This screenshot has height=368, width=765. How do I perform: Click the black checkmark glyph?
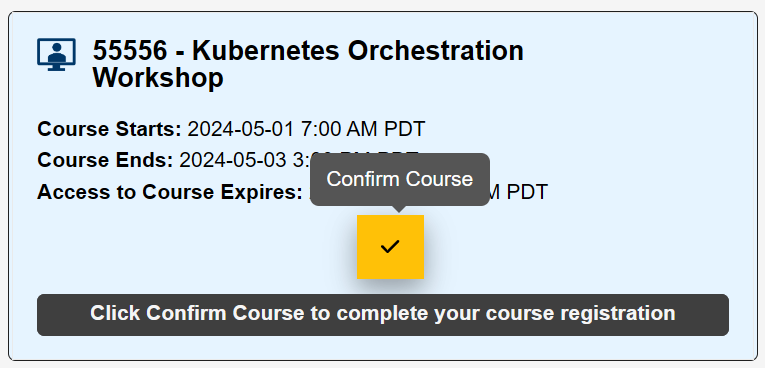click(390, 246)
